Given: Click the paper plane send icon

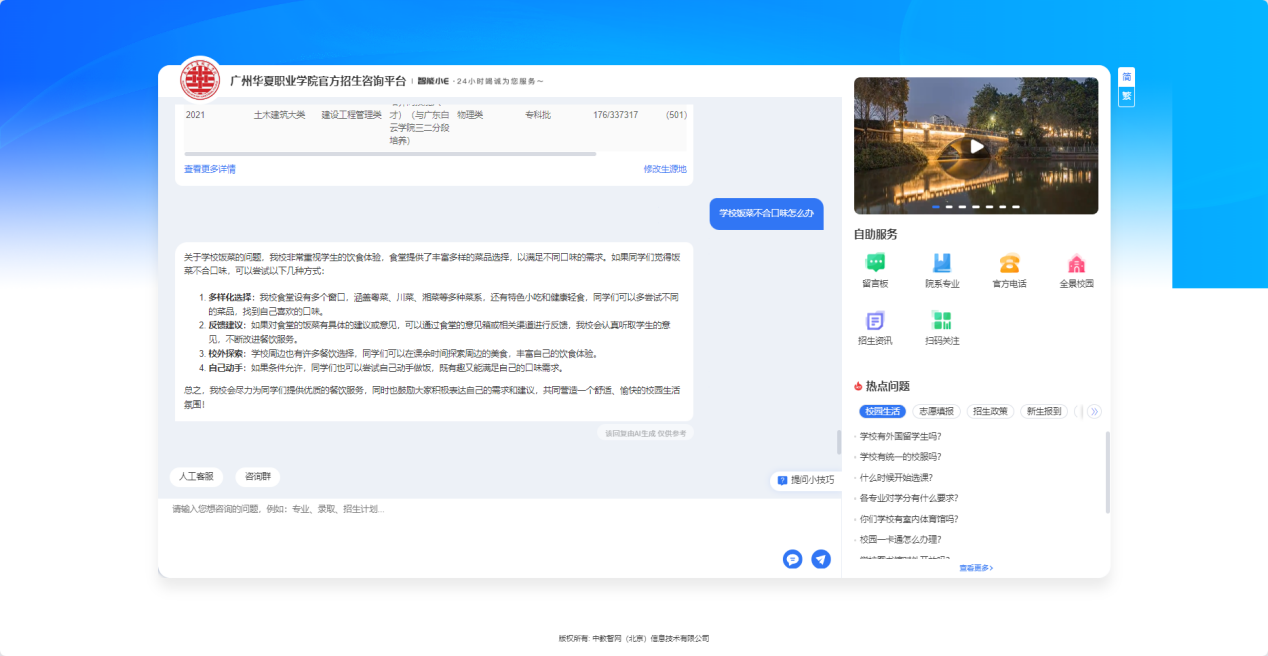Looking at the screenshot, I should click(821, 560).
